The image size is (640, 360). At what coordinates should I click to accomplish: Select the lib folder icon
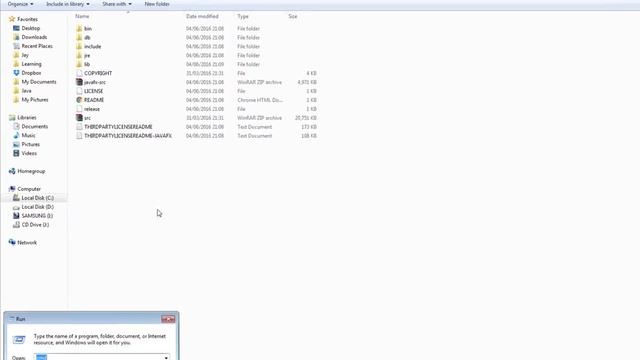pos(79,64)
